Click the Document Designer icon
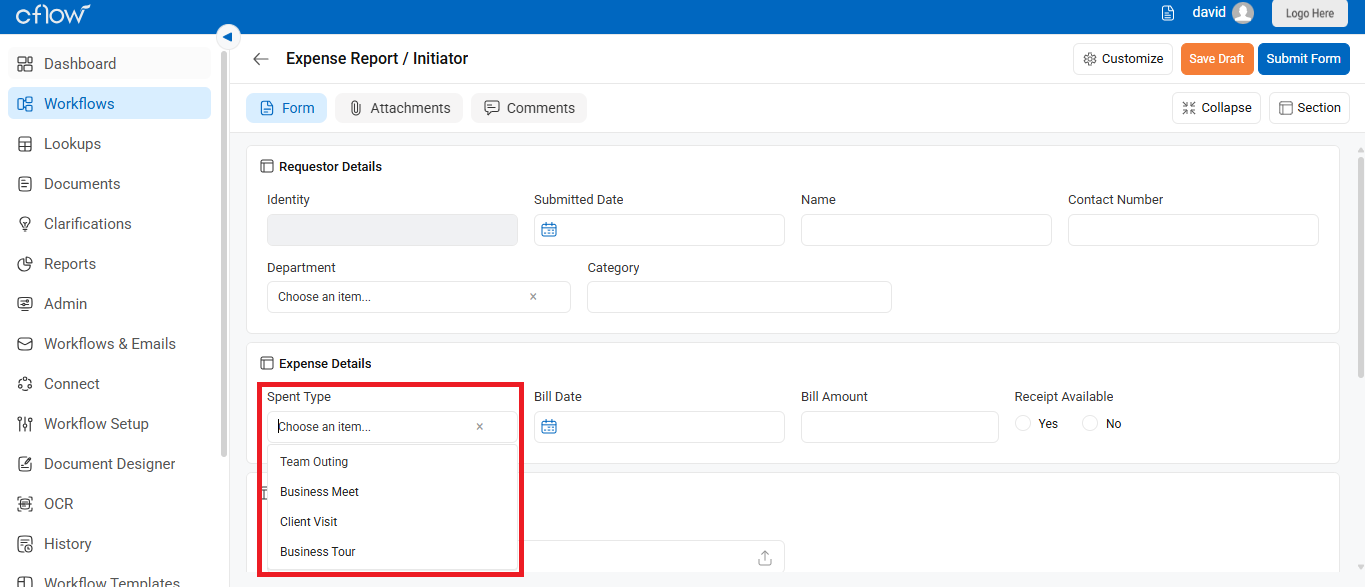1365x587 pixels. click(x=25, y=463)
